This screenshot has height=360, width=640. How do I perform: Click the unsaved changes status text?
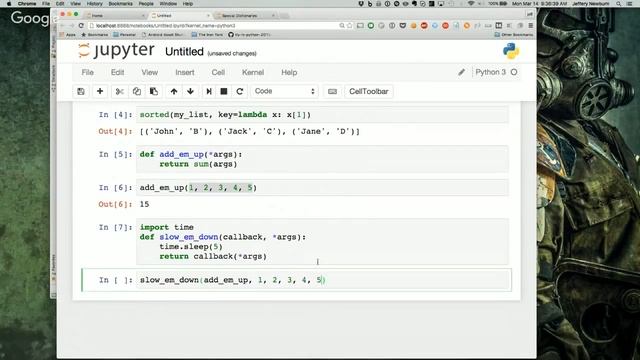(x=232, y=53)
